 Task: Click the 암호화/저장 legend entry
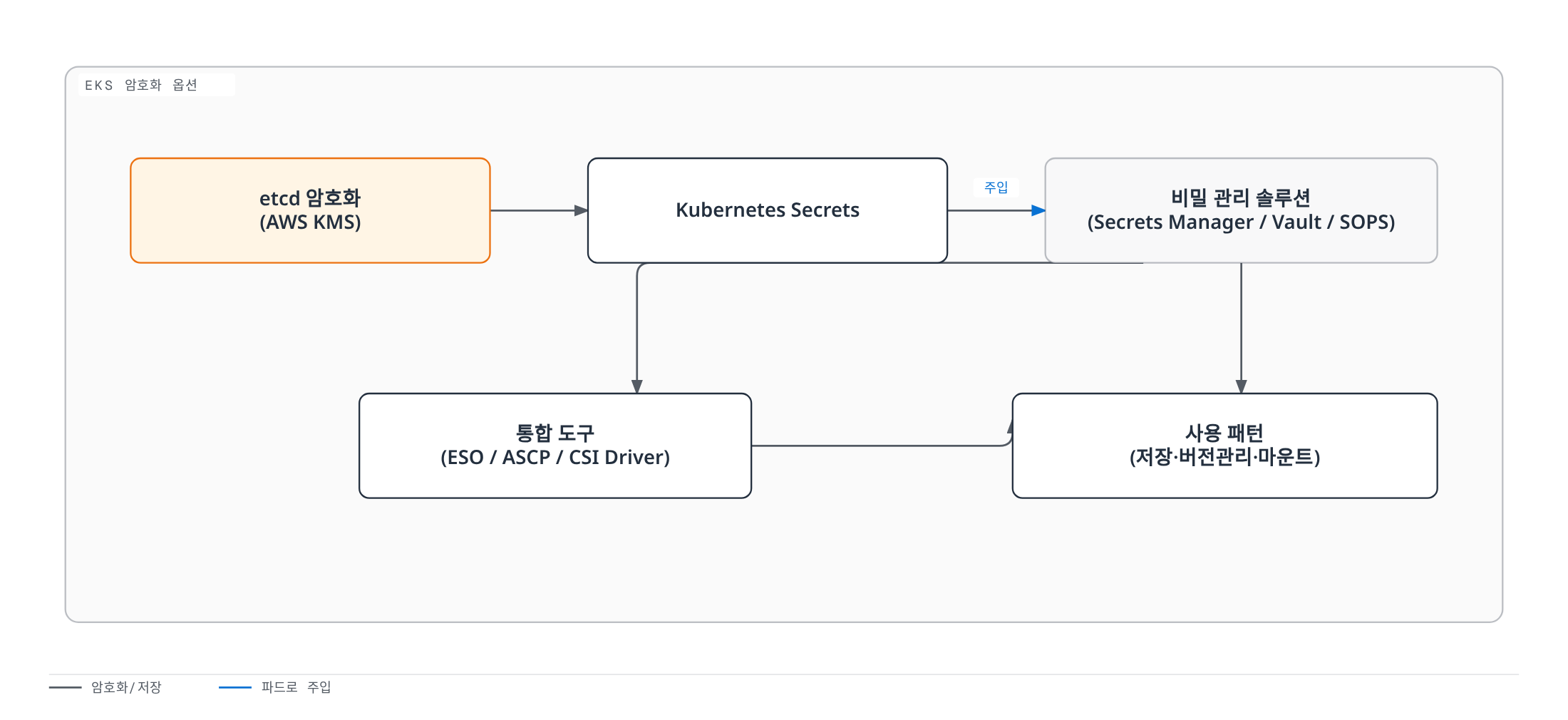[105, 687]
